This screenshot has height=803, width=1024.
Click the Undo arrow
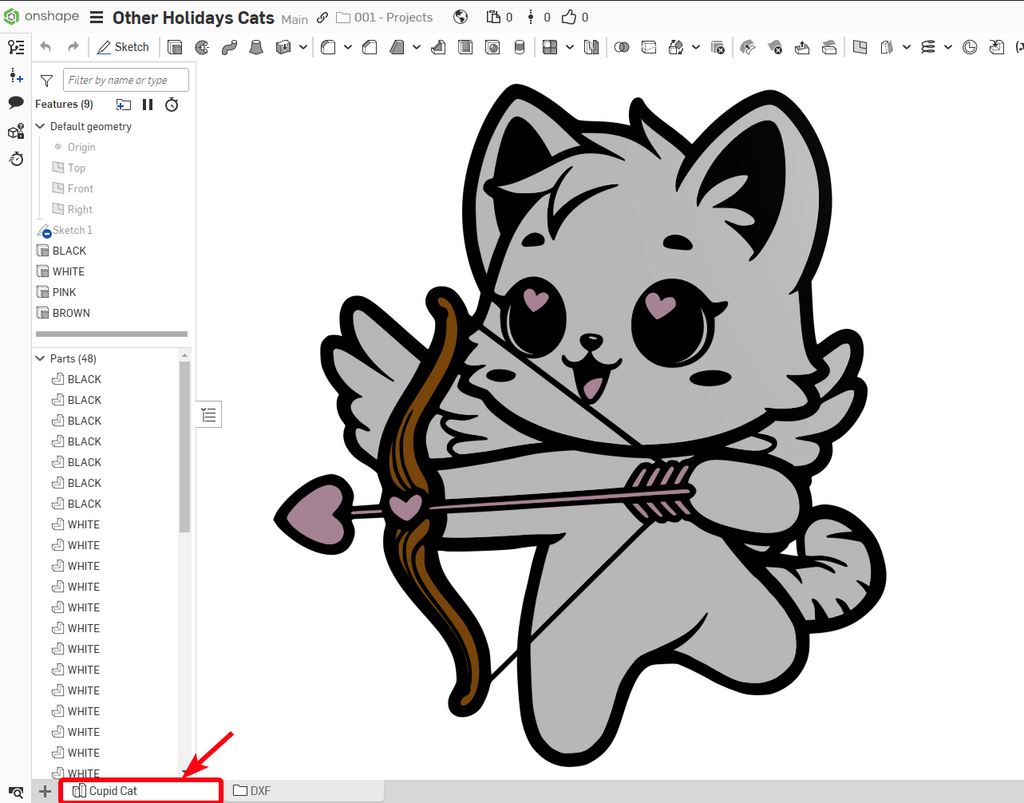[x=45, y=47]
